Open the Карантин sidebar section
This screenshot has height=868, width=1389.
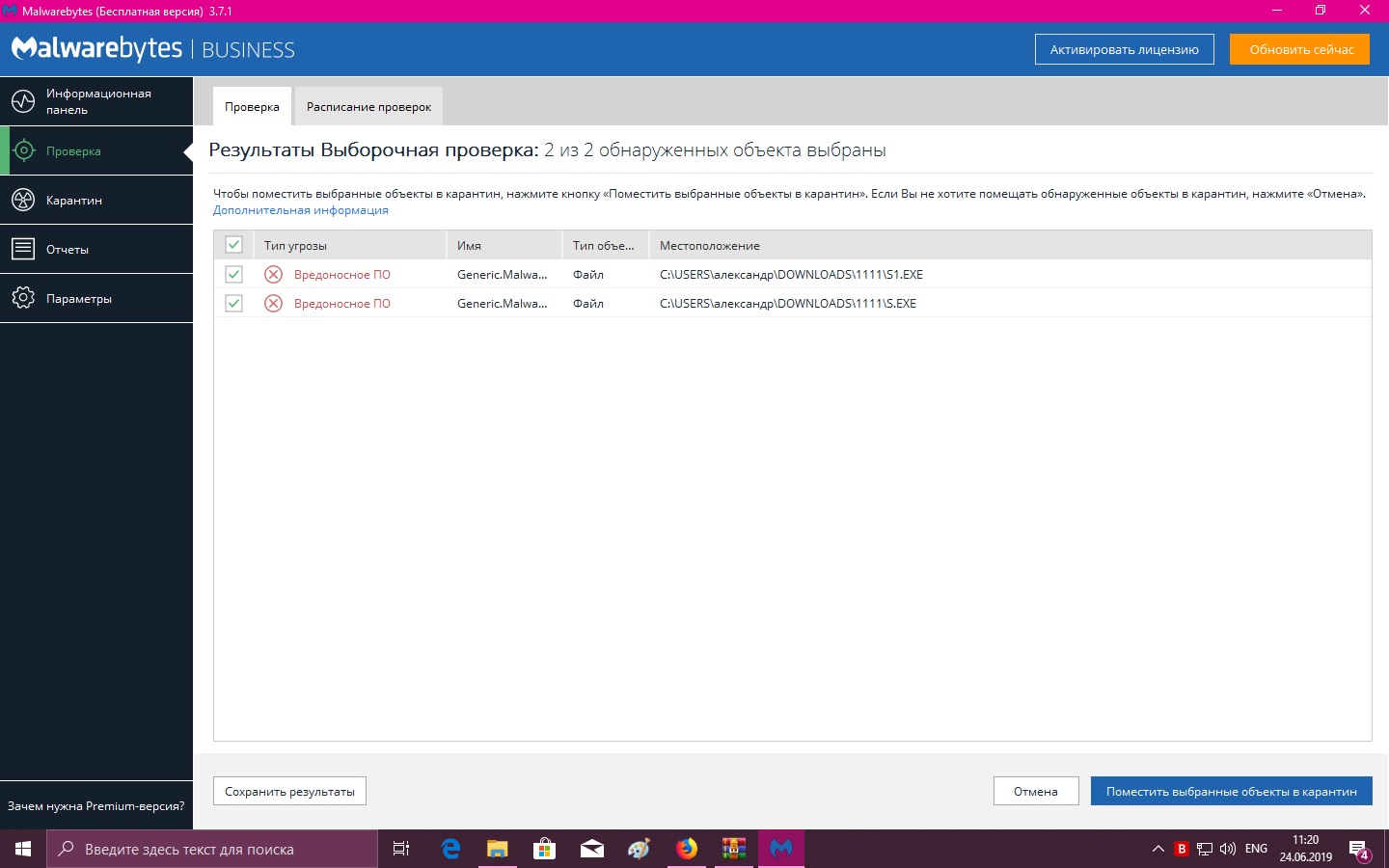[x=96, y=200]
